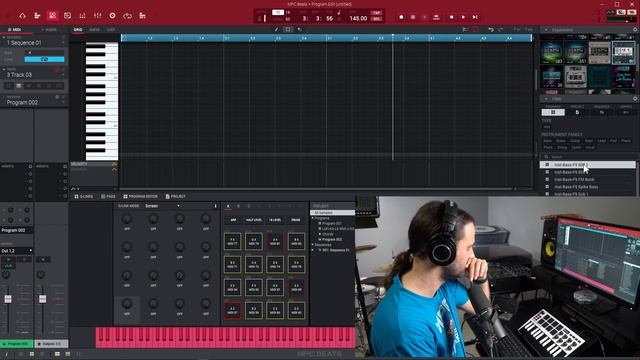Toggle the 16 Level pad button
Screen dimensions: 640x360
point(275,220)
